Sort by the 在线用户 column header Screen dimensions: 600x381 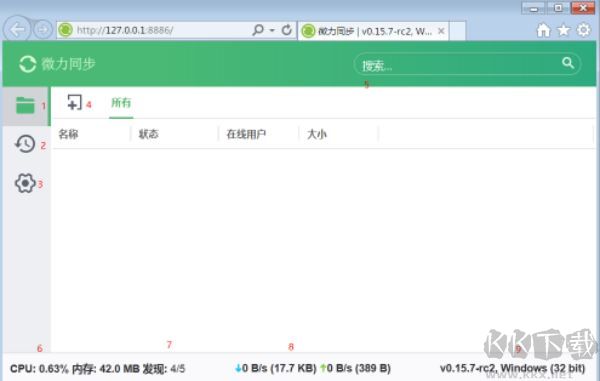pyautogui.click(x=246, y=134)
